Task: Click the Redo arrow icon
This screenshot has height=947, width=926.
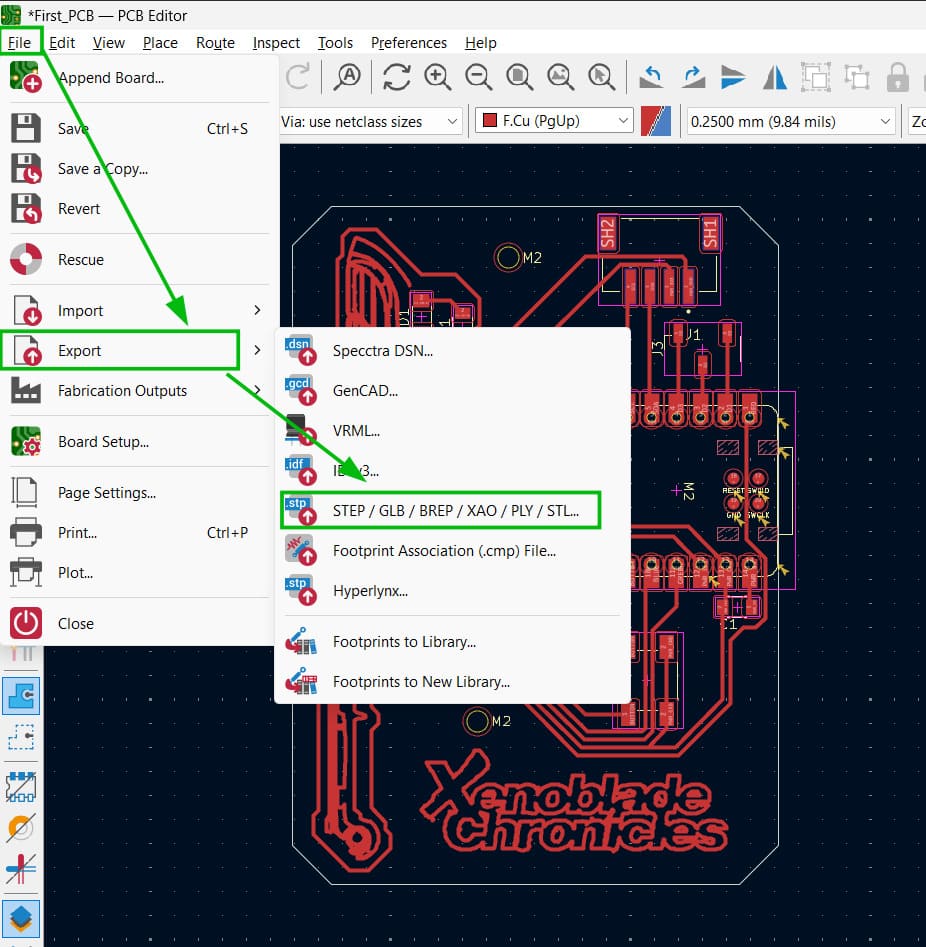Action: [x=297, y=77]
